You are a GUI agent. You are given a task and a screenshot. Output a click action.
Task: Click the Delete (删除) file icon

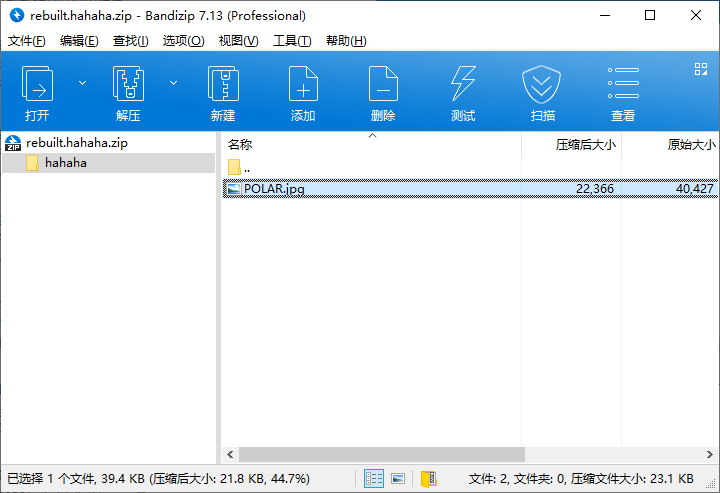pyautogui.click(x=383, y=84)
